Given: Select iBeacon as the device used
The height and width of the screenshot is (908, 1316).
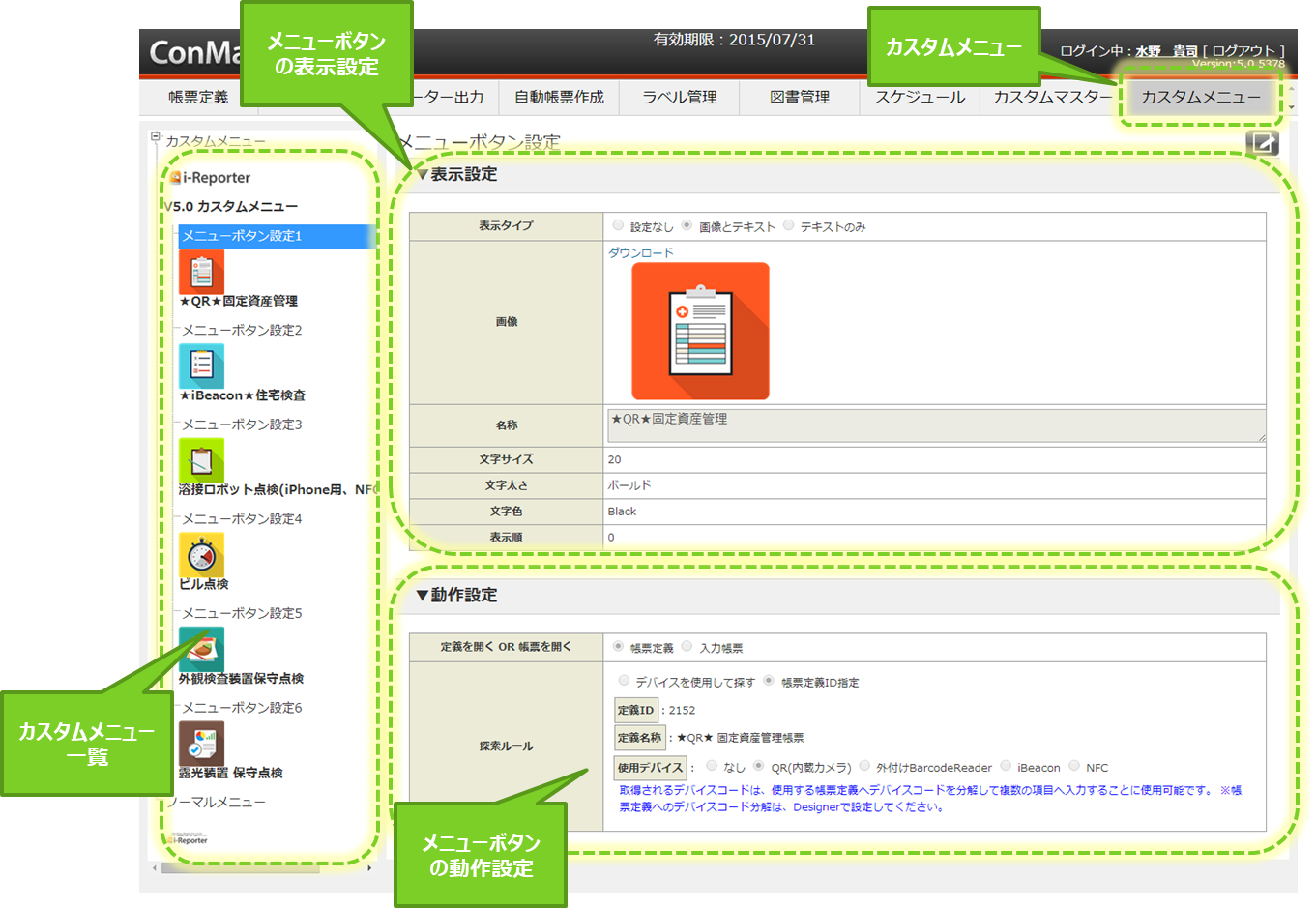Looking at the screenshot, I should click(x=1007, y=766).
